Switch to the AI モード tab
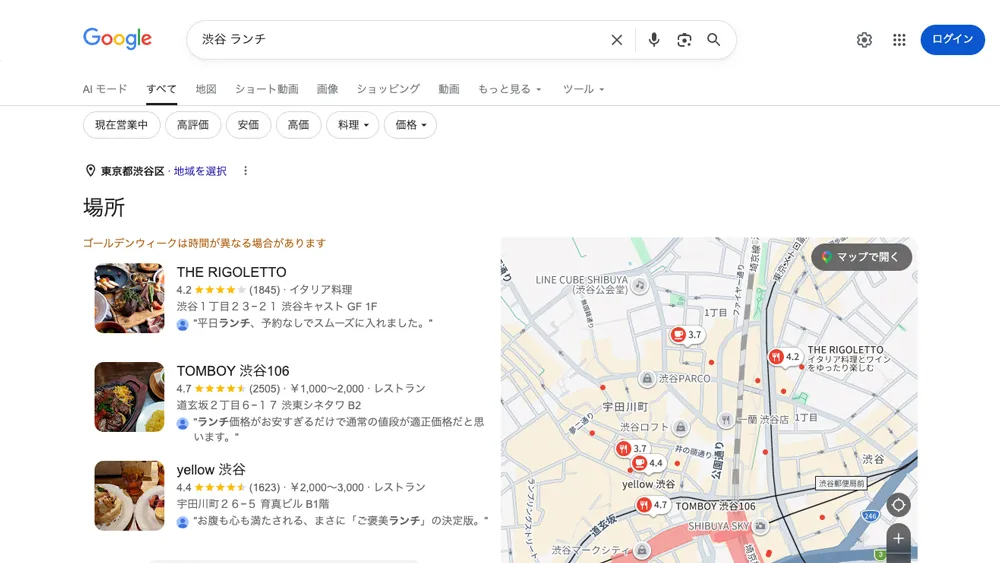This screenshot has width=1000, height=563. [x=105, y=89]
